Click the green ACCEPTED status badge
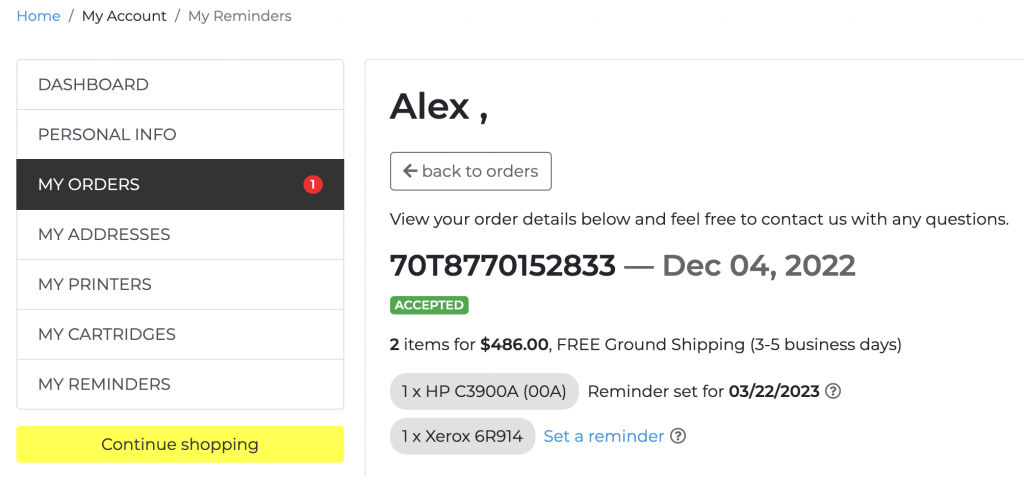1024x477 pixels. click(x=429, y=305)
